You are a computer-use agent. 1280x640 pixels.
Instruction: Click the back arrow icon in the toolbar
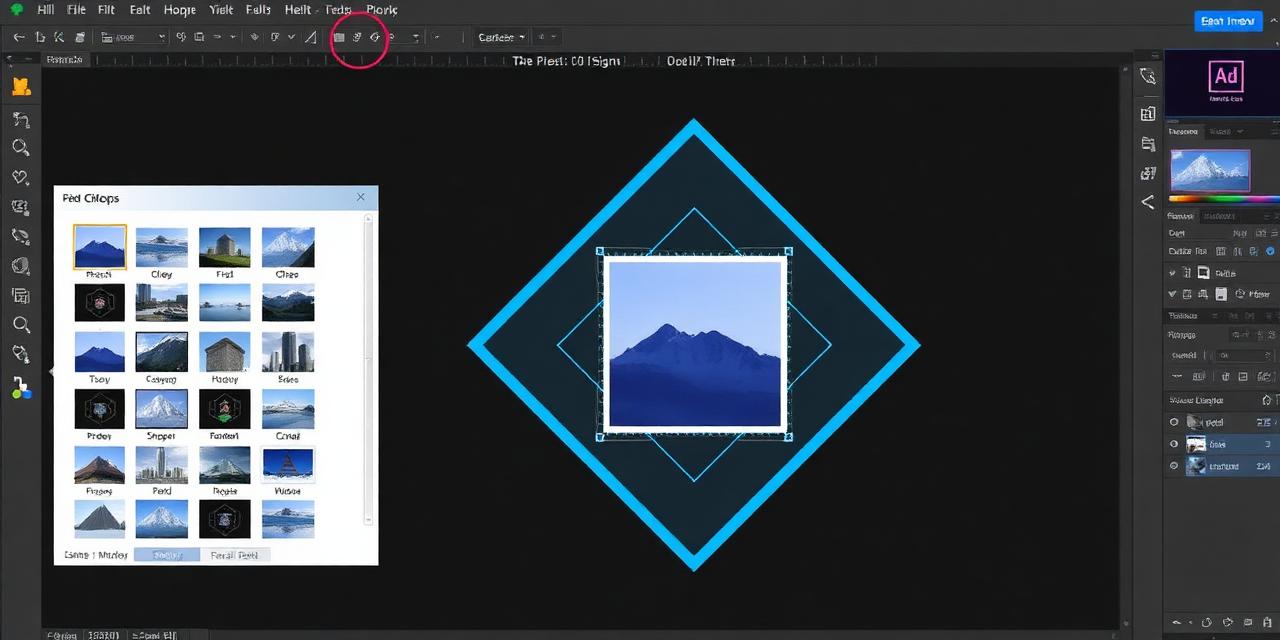tap(18, 36)
